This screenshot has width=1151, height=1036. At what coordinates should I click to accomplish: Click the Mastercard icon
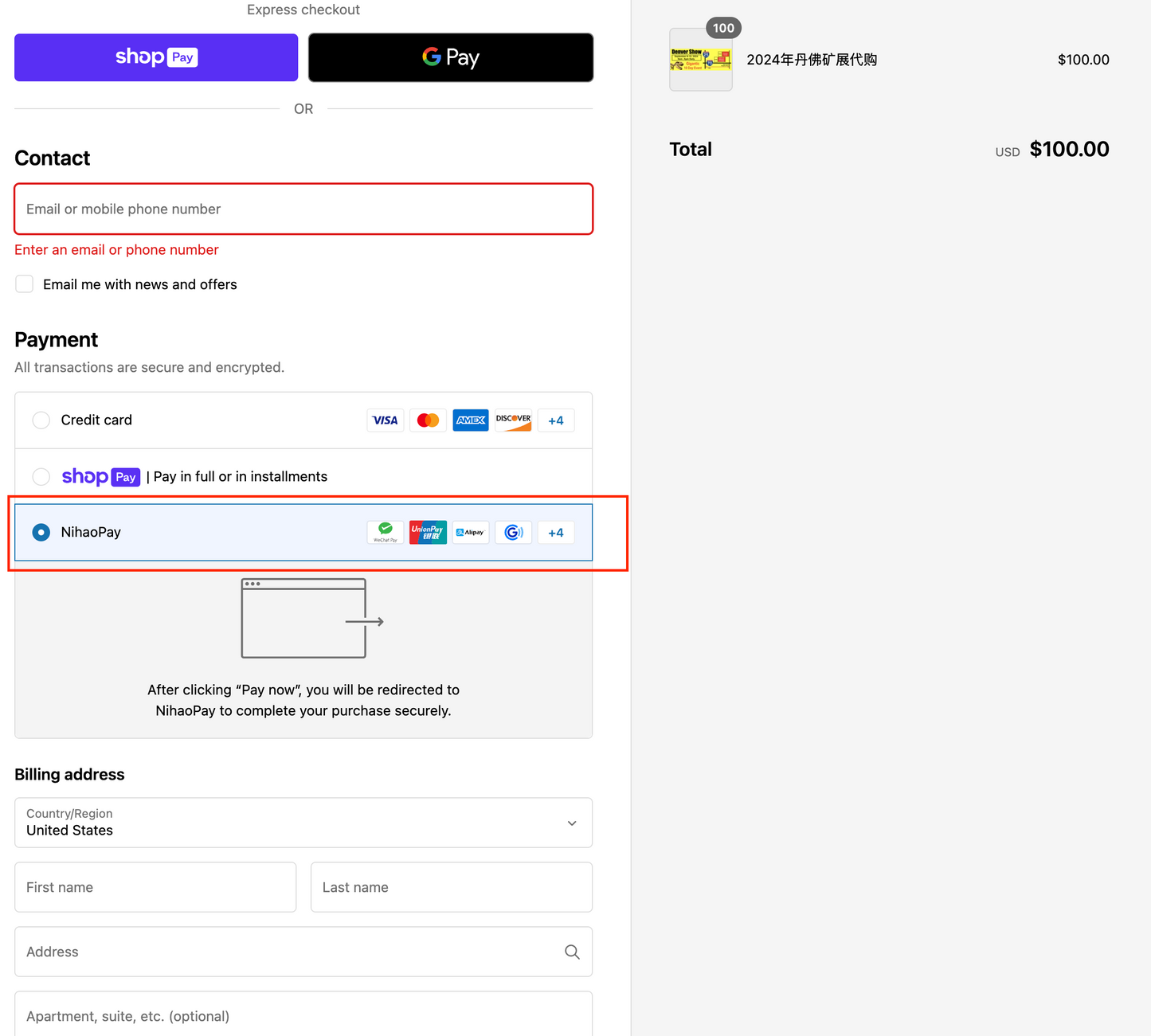(x=428, y=420)
